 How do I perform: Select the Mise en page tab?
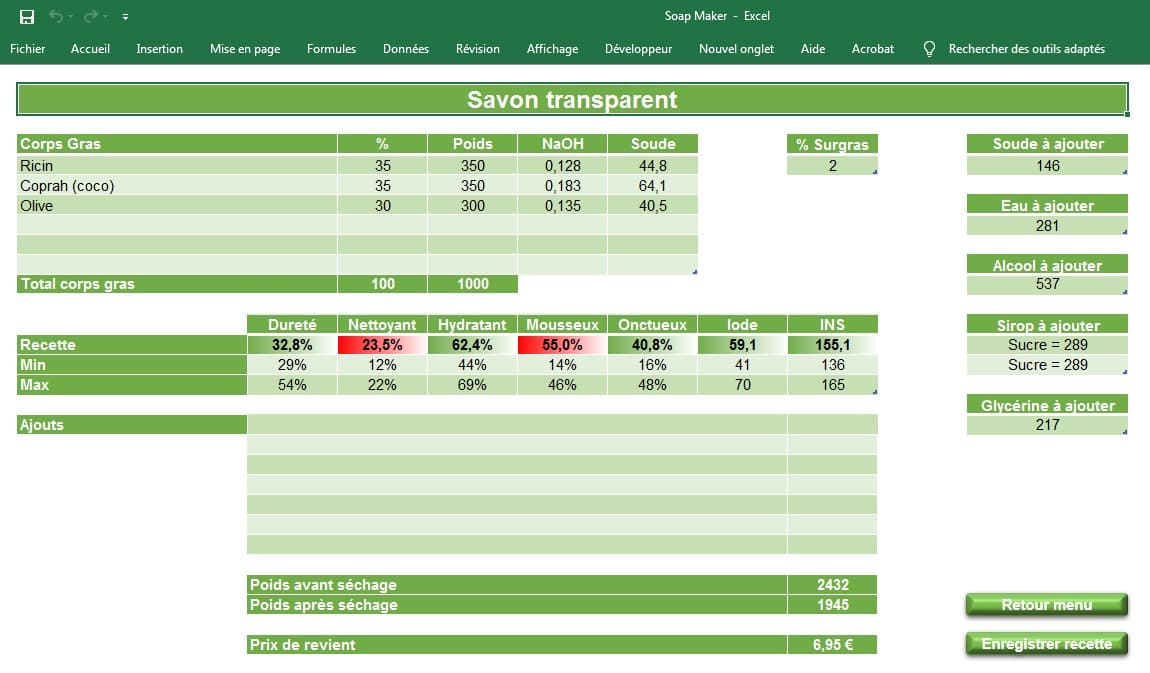coord(245,48)
